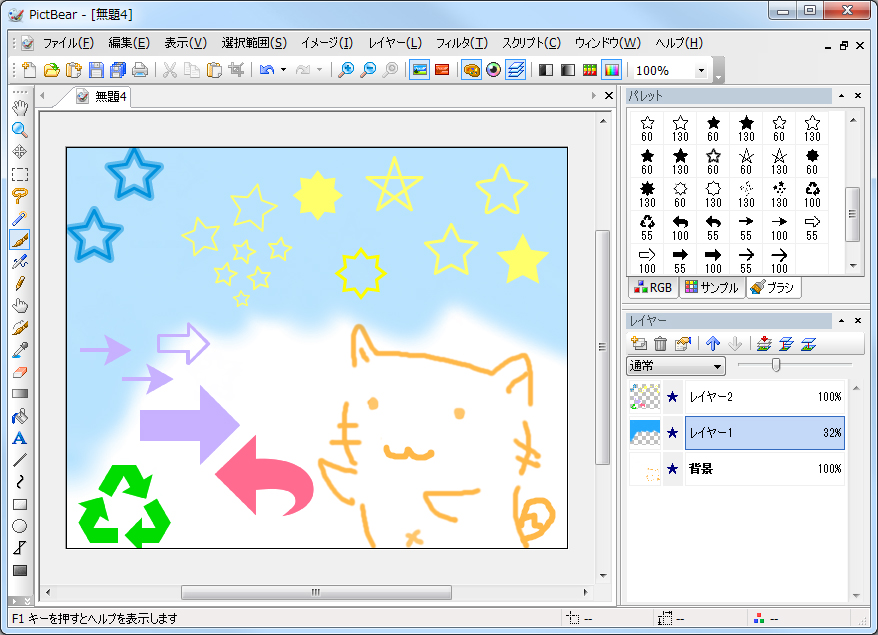Toggle the layer window toolbar button

(516, 70)
